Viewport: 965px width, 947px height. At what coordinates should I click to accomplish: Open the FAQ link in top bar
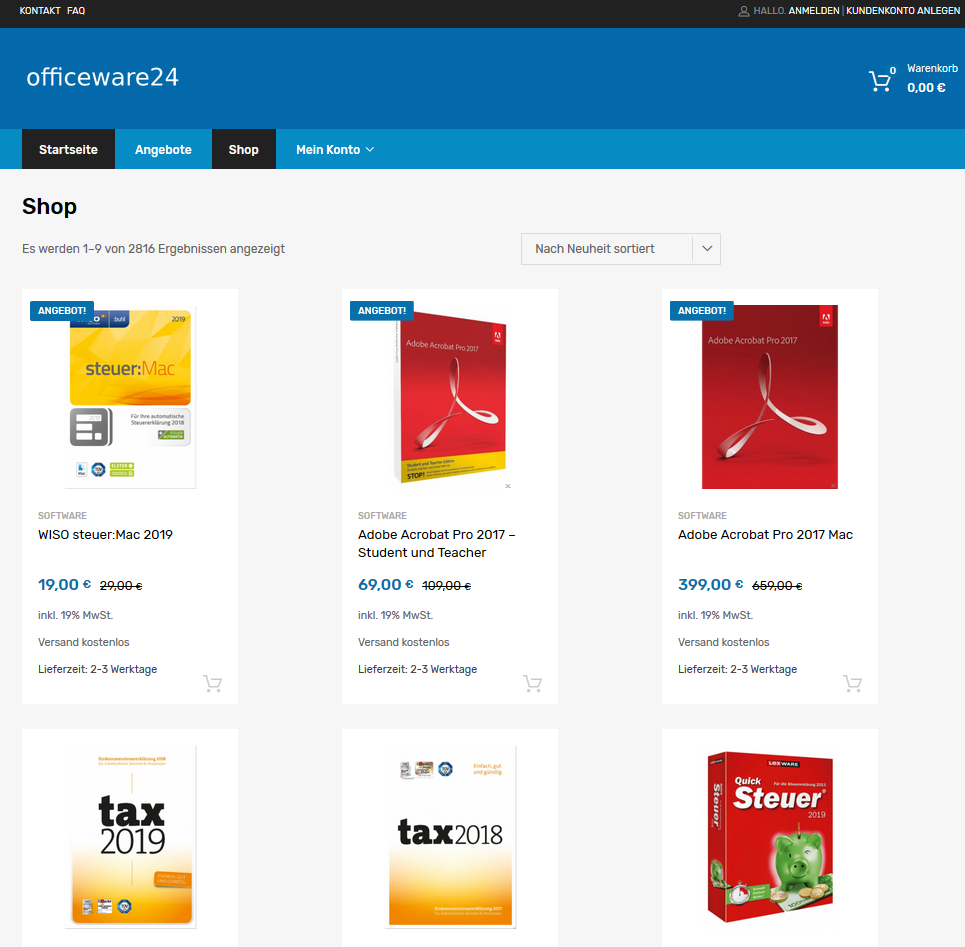[76, 10]
